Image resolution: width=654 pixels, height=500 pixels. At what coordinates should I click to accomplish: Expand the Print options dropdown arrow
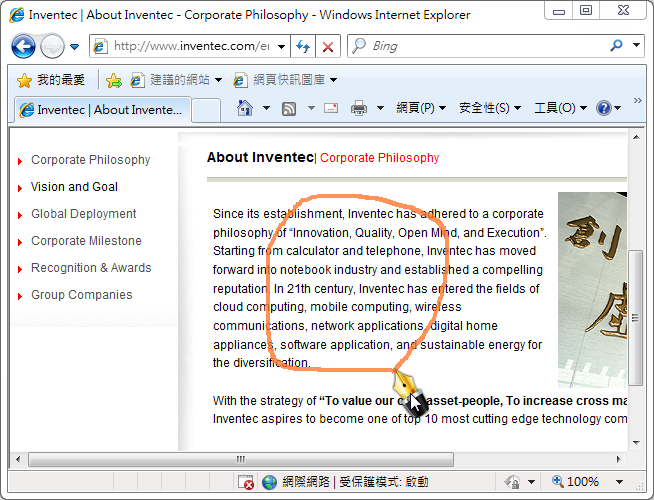coord(380,108)
